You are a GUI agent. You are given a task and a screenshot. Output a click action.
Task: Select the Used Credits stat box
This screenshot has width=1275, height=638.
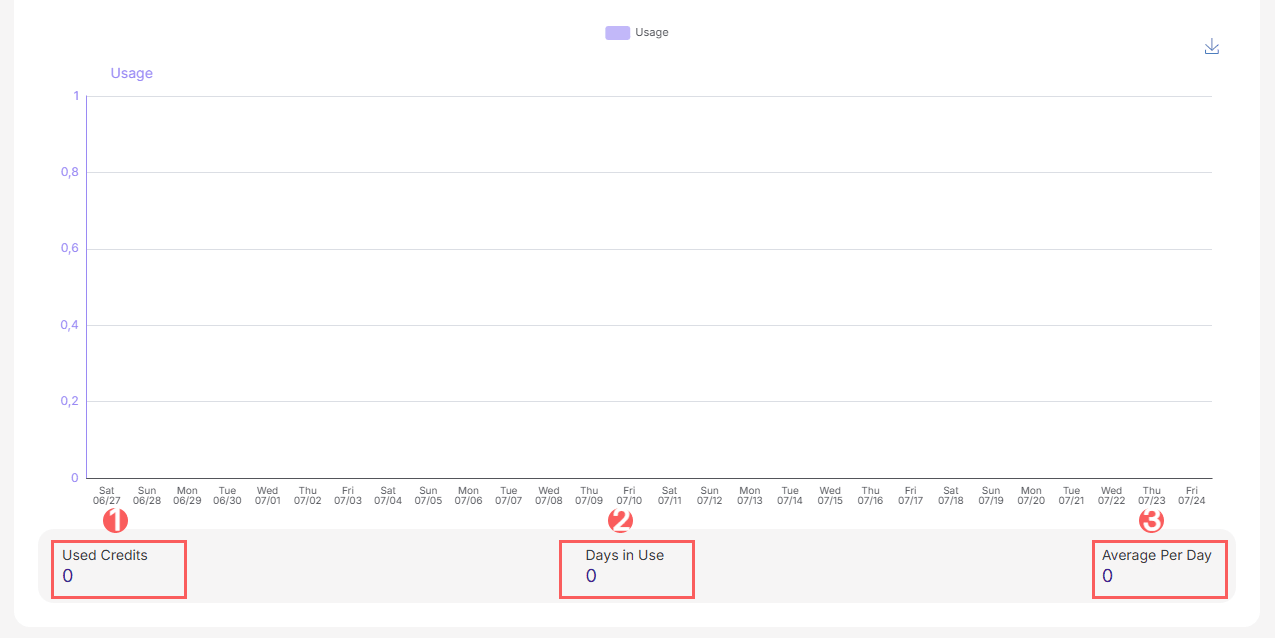pyautogui.click(x=119, y=568)
